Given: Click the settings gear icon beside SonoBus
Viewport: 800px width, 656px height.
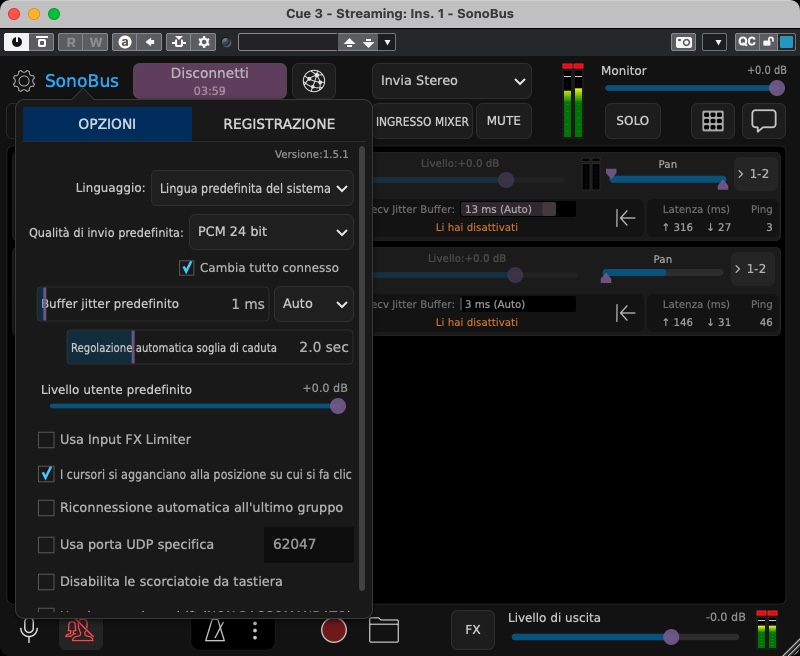Looking at the screenshot, I should (24, 81).
